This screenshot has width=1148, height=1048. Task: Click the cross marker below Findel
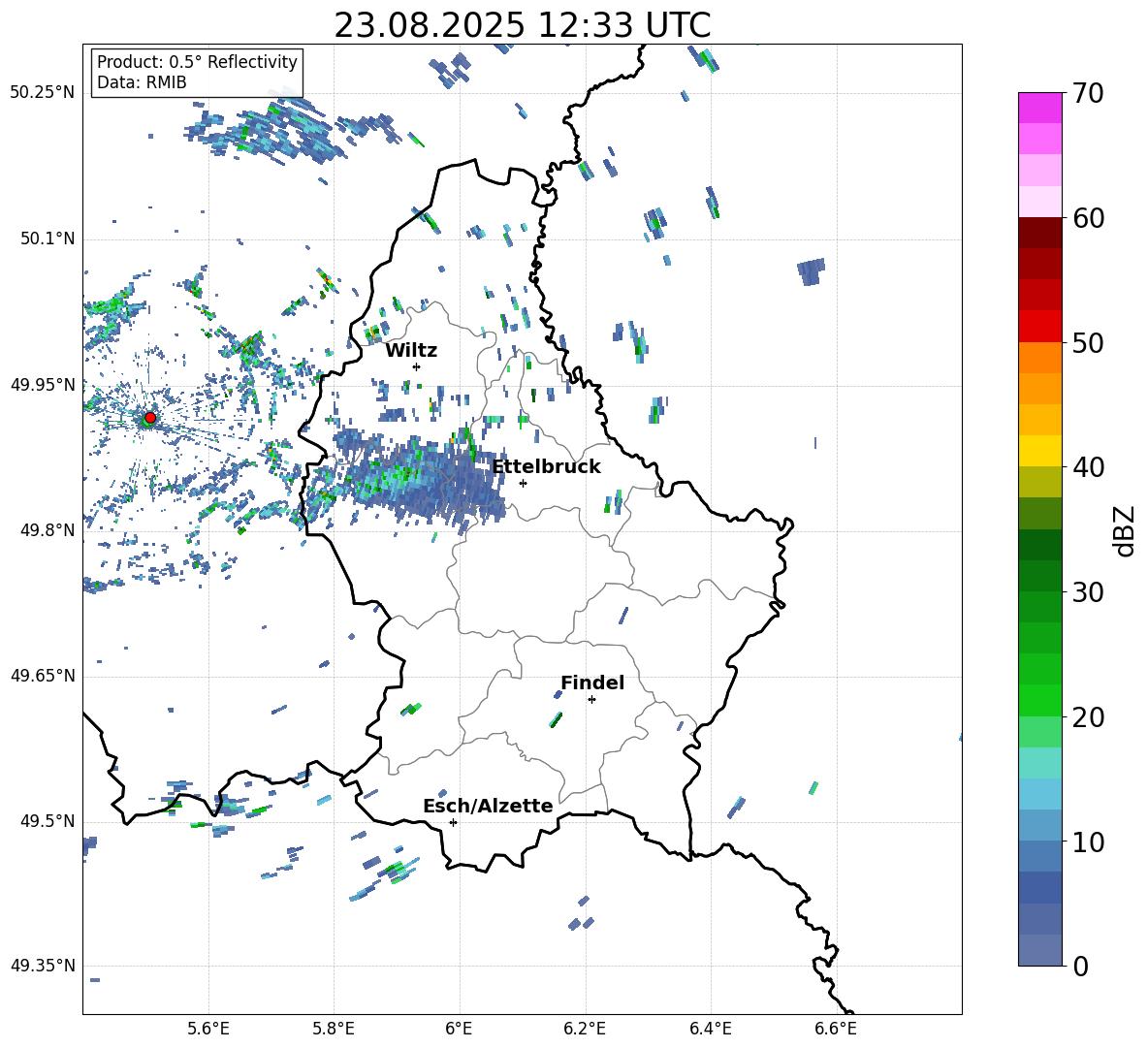[591, 700]
